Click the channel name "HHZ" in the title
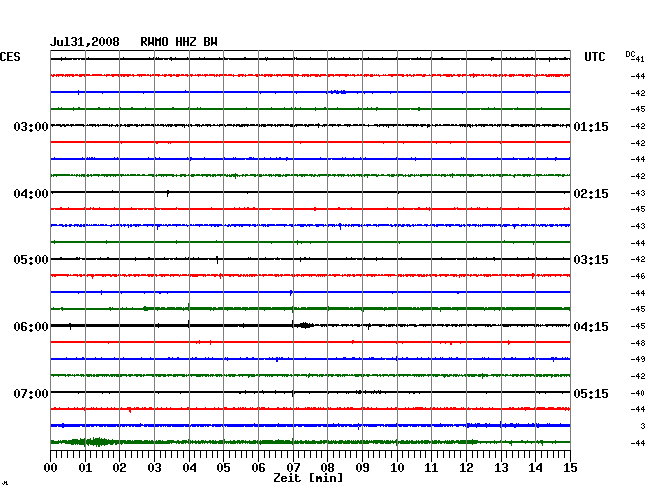Viewport: 650px width, 494px height. coord(186,42)
